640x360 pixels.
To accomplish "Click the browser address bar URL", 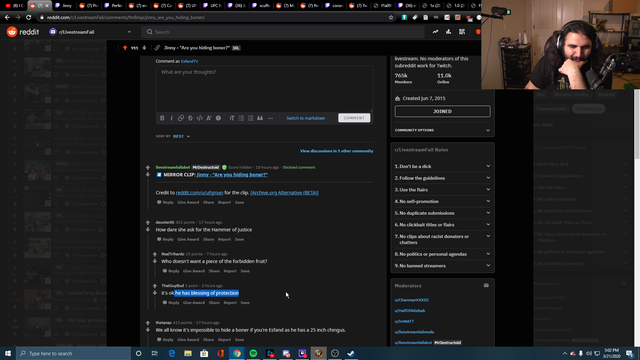I will pyautogui.click(x=126, y=18).
